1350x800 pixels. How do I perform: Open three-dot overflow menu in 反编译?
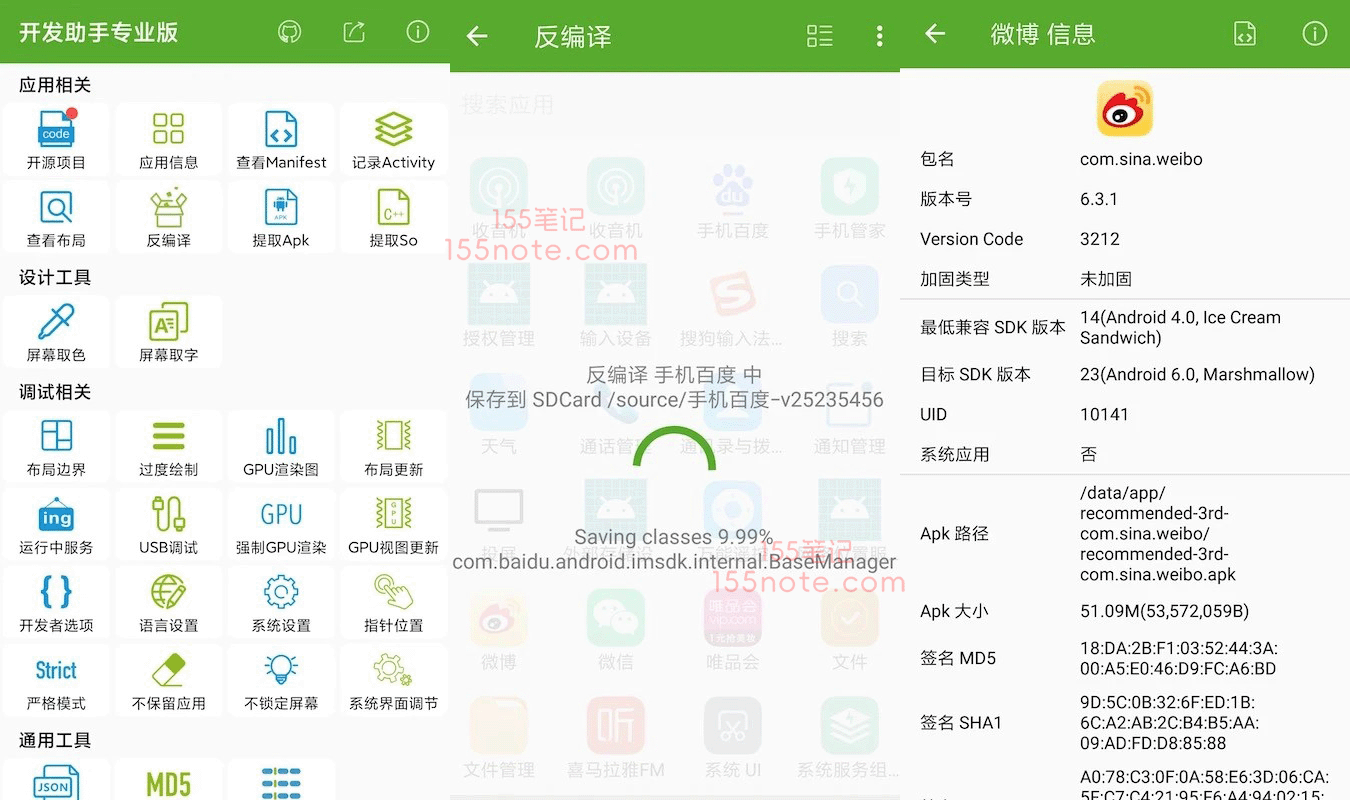[x=879, y=37]
